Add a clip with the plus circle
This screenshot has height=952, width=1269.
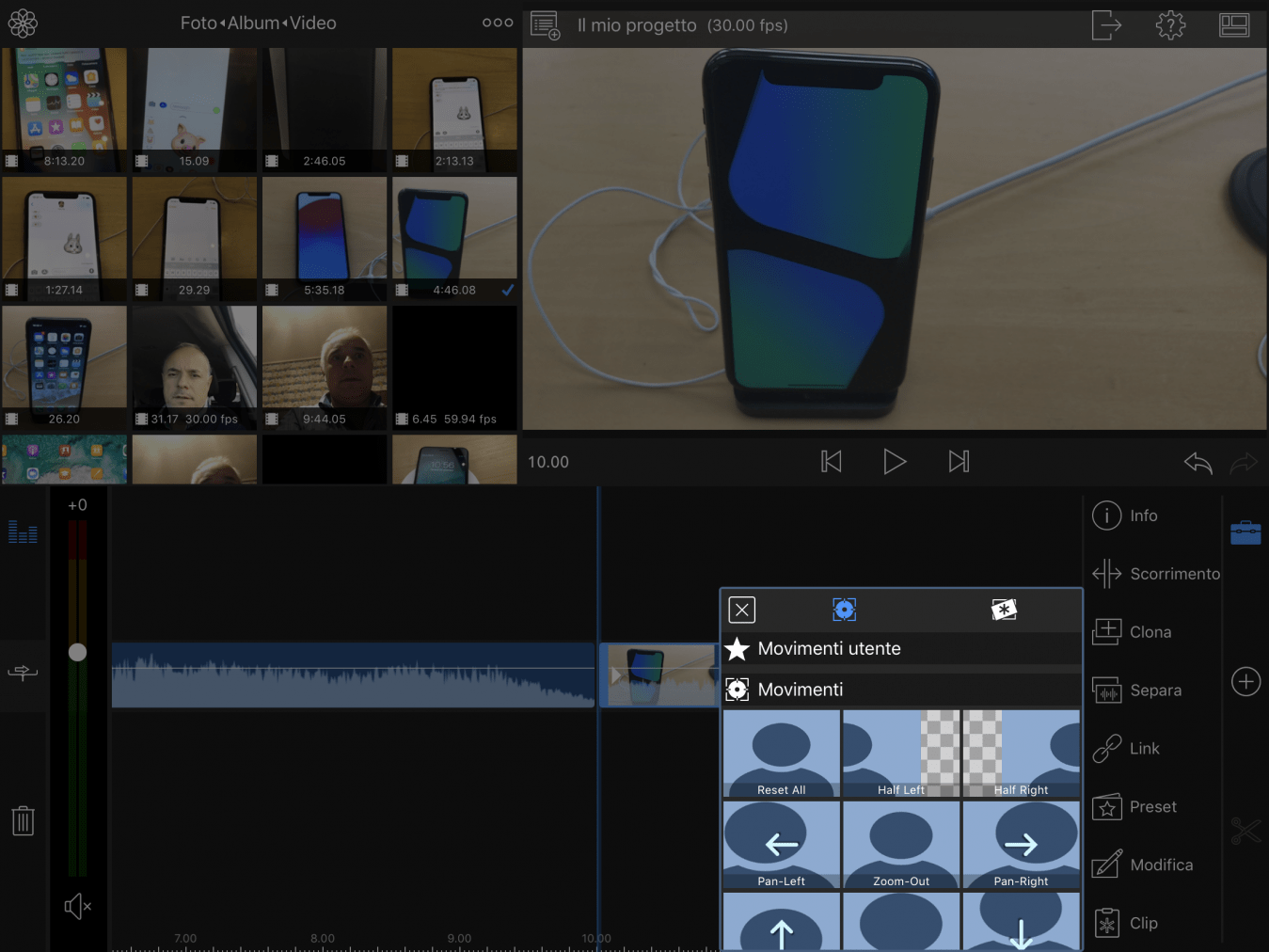pyautogui.click(x=1245, y=681)
